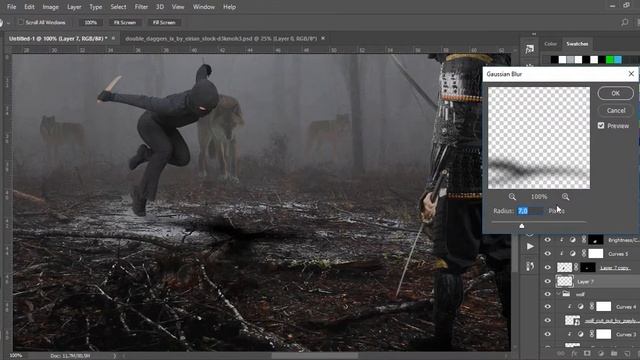Click the mask link icon on Curves 4
The image size is (640, 360).
[592, 307]
